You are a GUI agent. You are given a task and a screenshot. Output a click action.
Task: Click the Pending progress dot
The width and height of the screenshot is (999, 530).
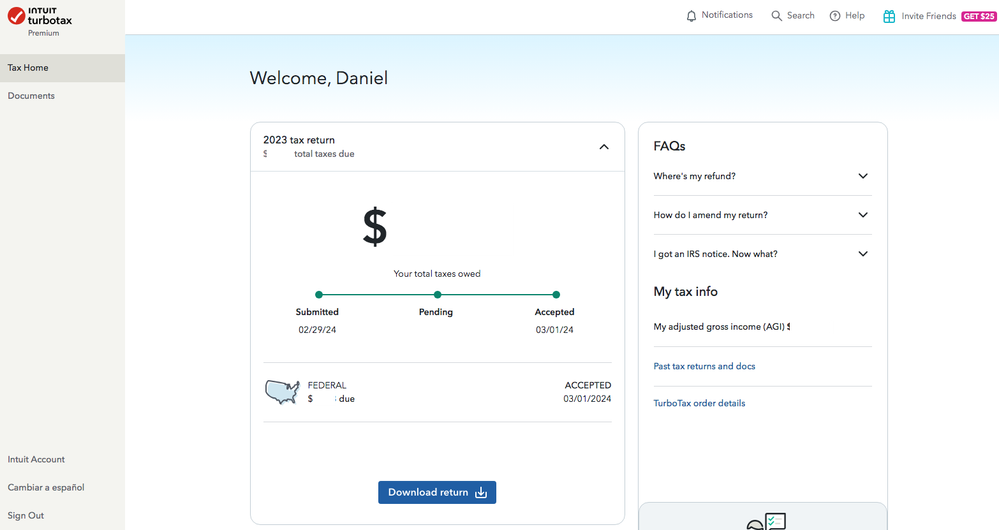tap(437, 294)
